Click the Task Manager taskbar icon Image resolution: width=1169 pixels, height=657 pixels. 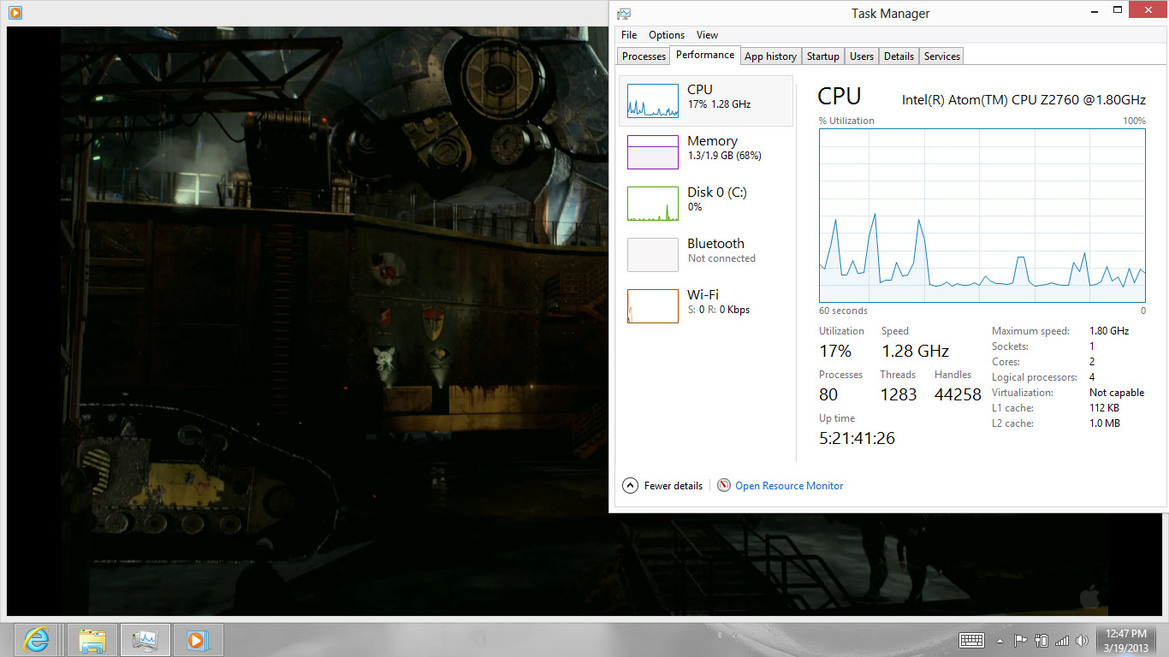click(x=145, y=640)
